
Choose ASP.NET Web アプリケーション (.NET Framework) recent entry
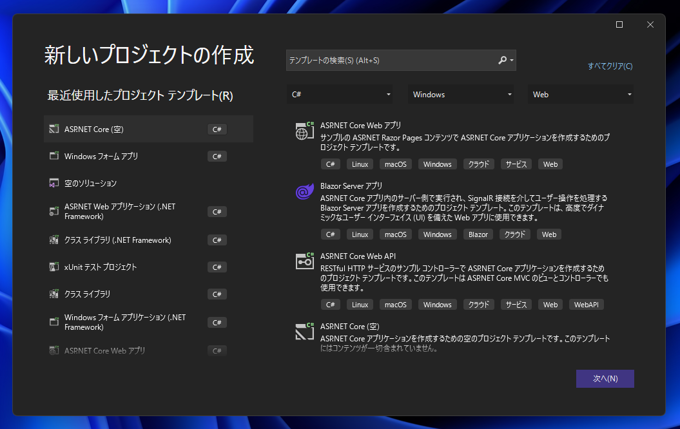coord(148,211)
